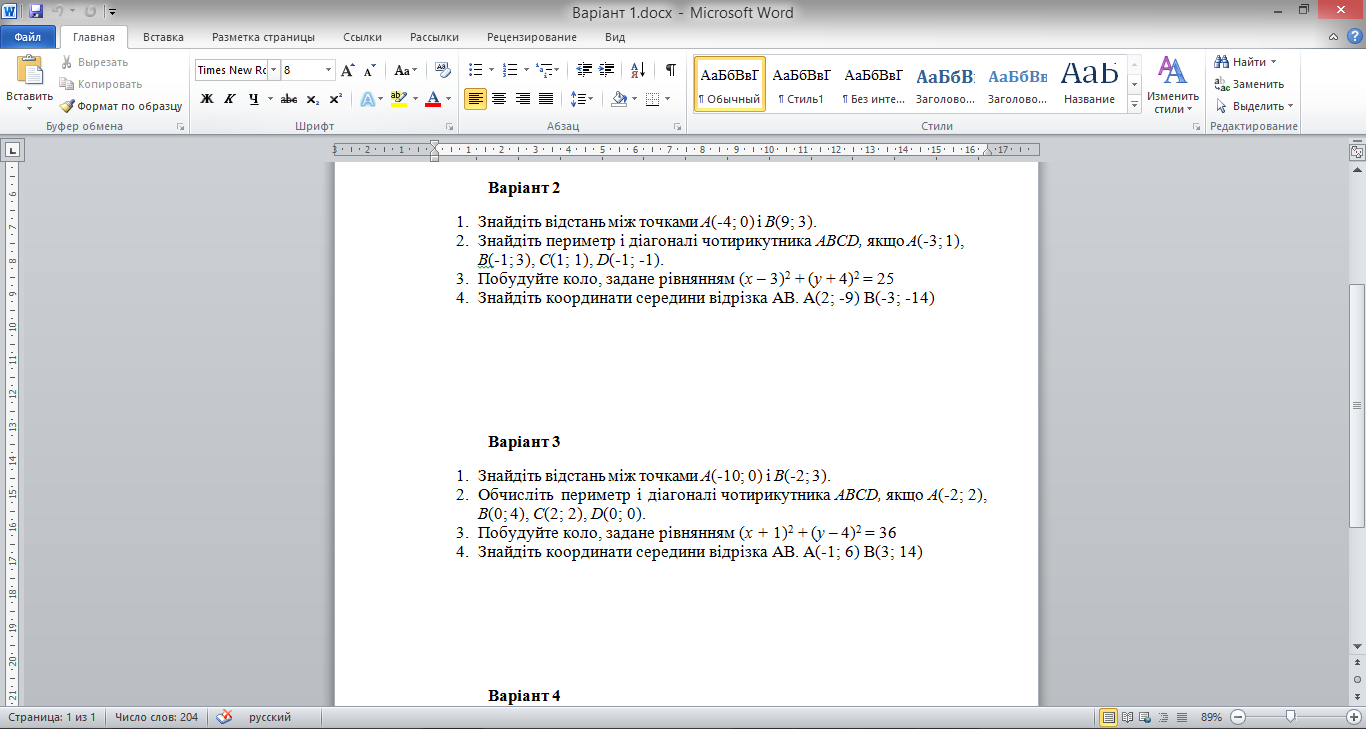Click Replace (Заменить) in editing group

(x=1249, y=84)
